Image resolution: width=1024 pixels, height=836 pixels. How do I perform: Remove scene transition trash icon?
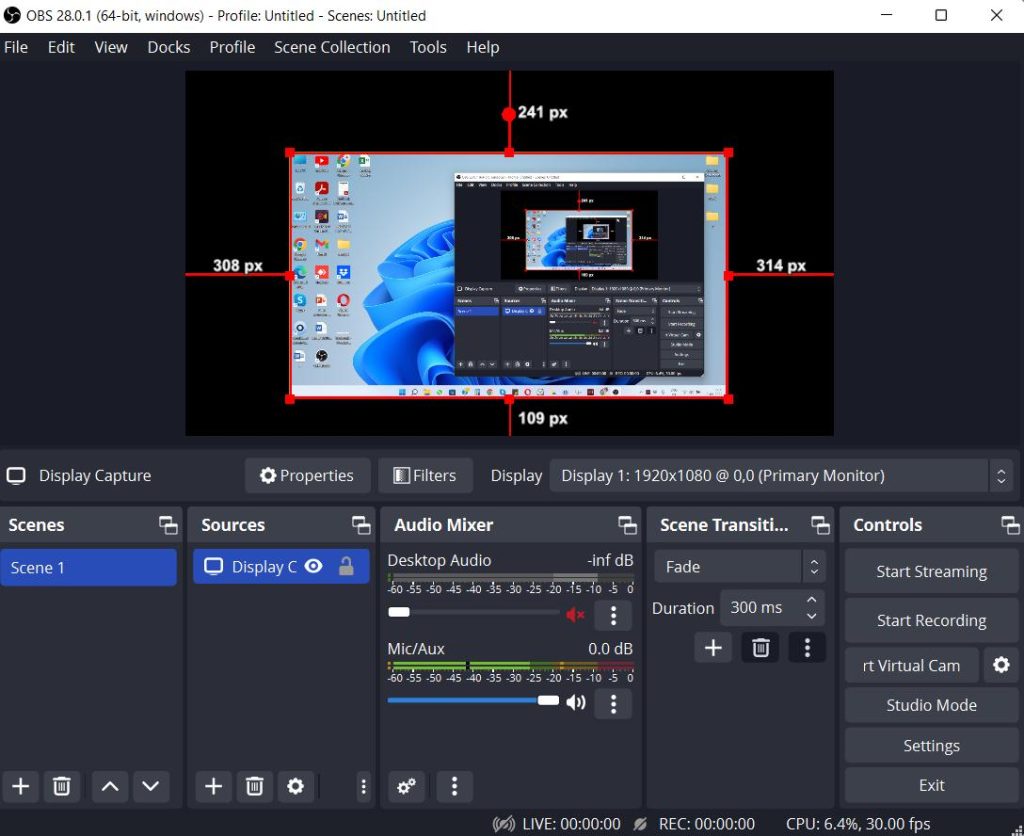coord(760,648)
